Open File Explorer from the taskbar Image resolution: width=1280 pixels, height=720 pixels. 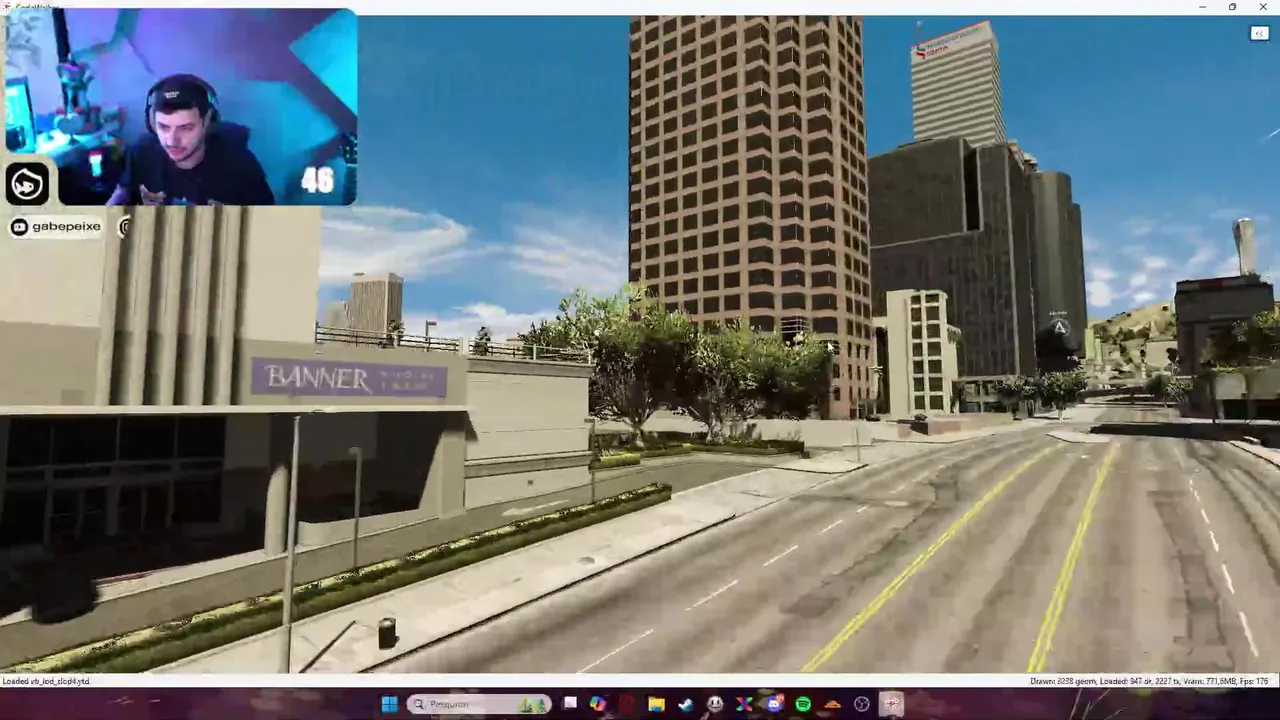656,704
